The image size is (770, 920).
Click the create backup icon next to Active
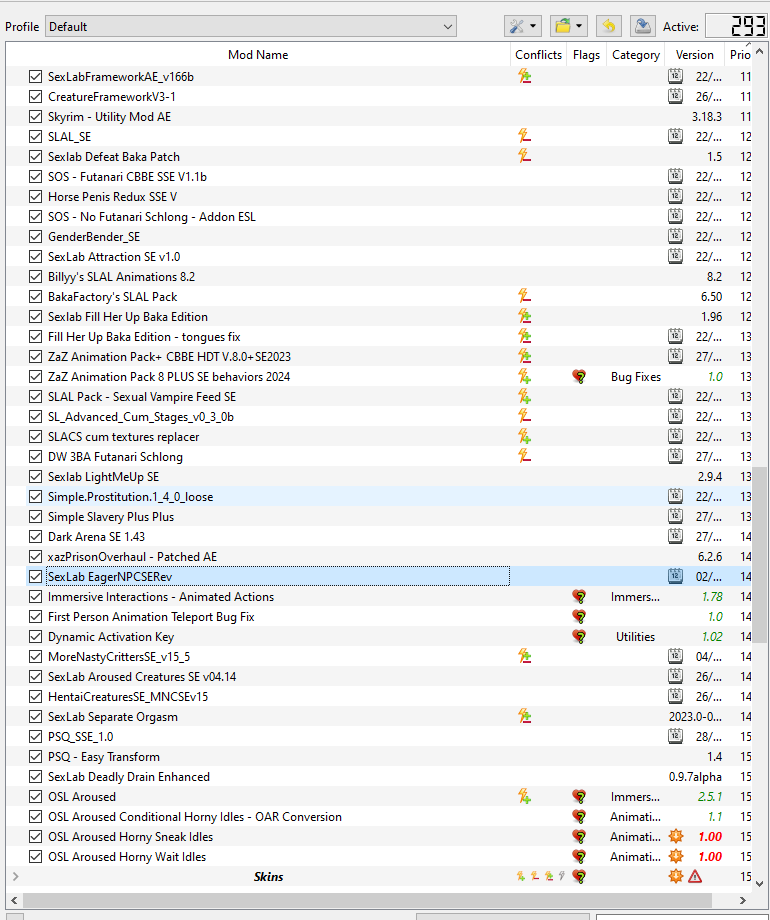[643, 26]
